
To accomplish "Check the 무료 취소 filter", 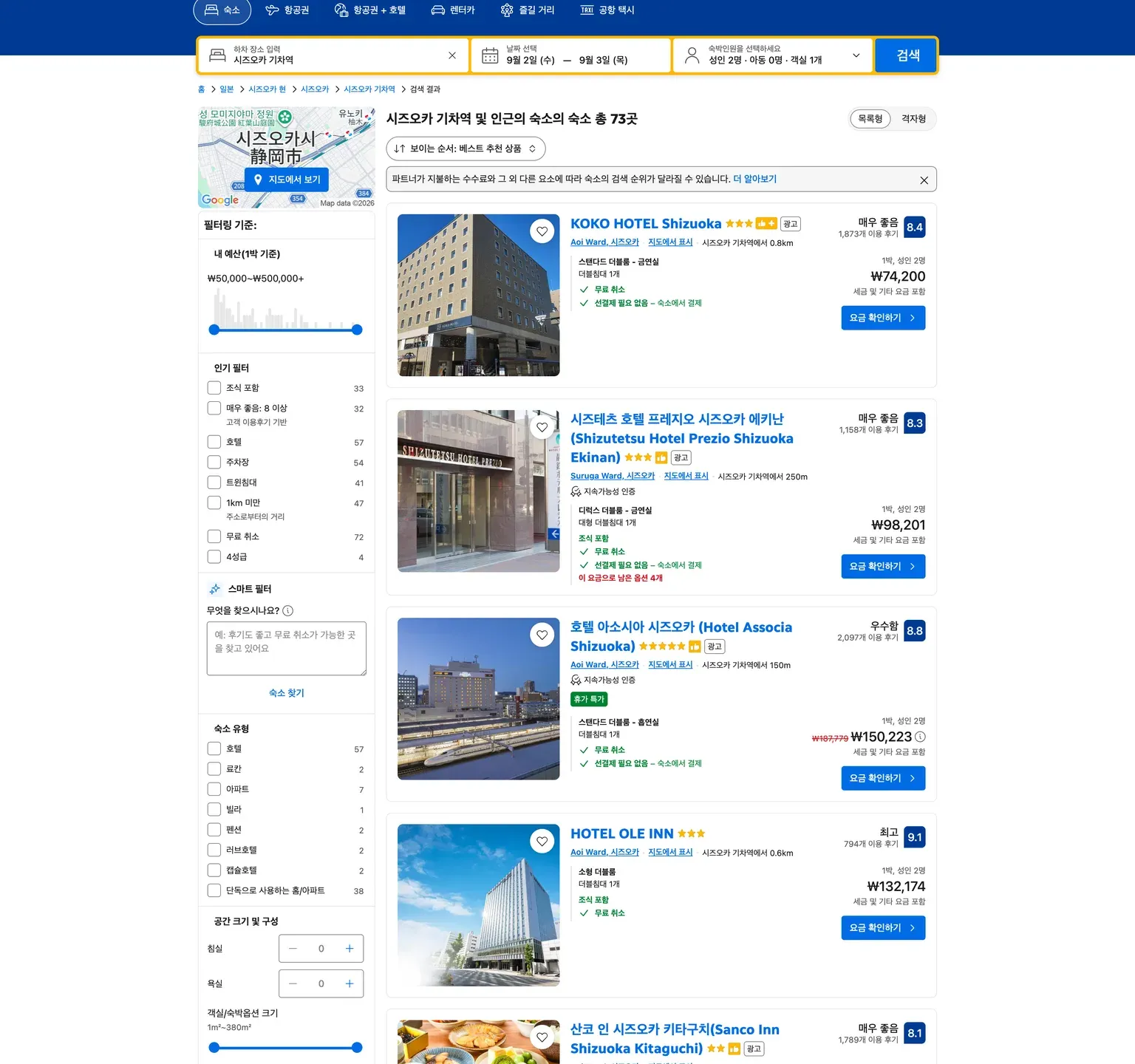I will [214, 536].
